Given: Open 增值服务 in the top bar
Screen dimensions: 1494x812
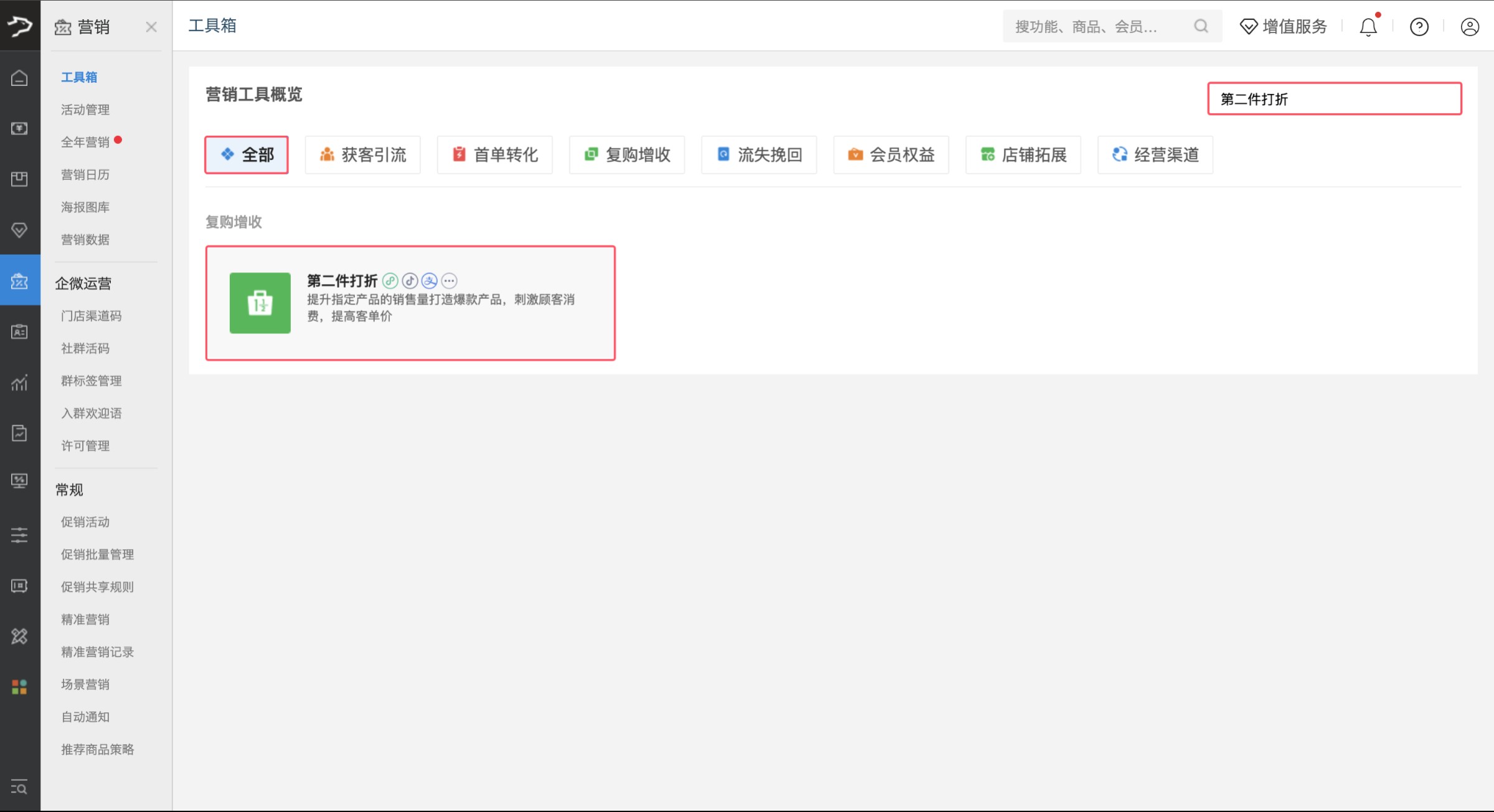Looking at the screenshot, I should 1284,27.
